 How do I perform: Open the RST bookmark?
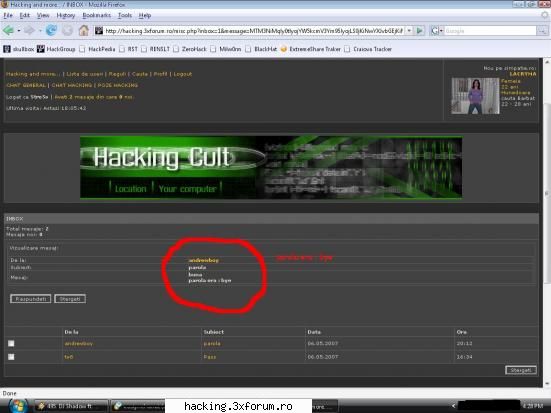[x=129, y=49]
